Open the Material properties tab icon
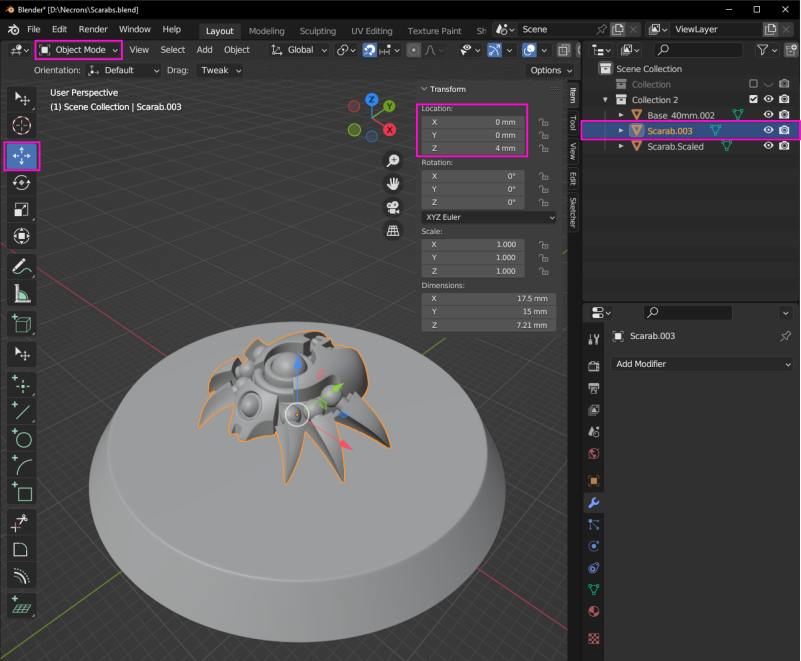This screenshot has height=661, width=801. (594, 611)
